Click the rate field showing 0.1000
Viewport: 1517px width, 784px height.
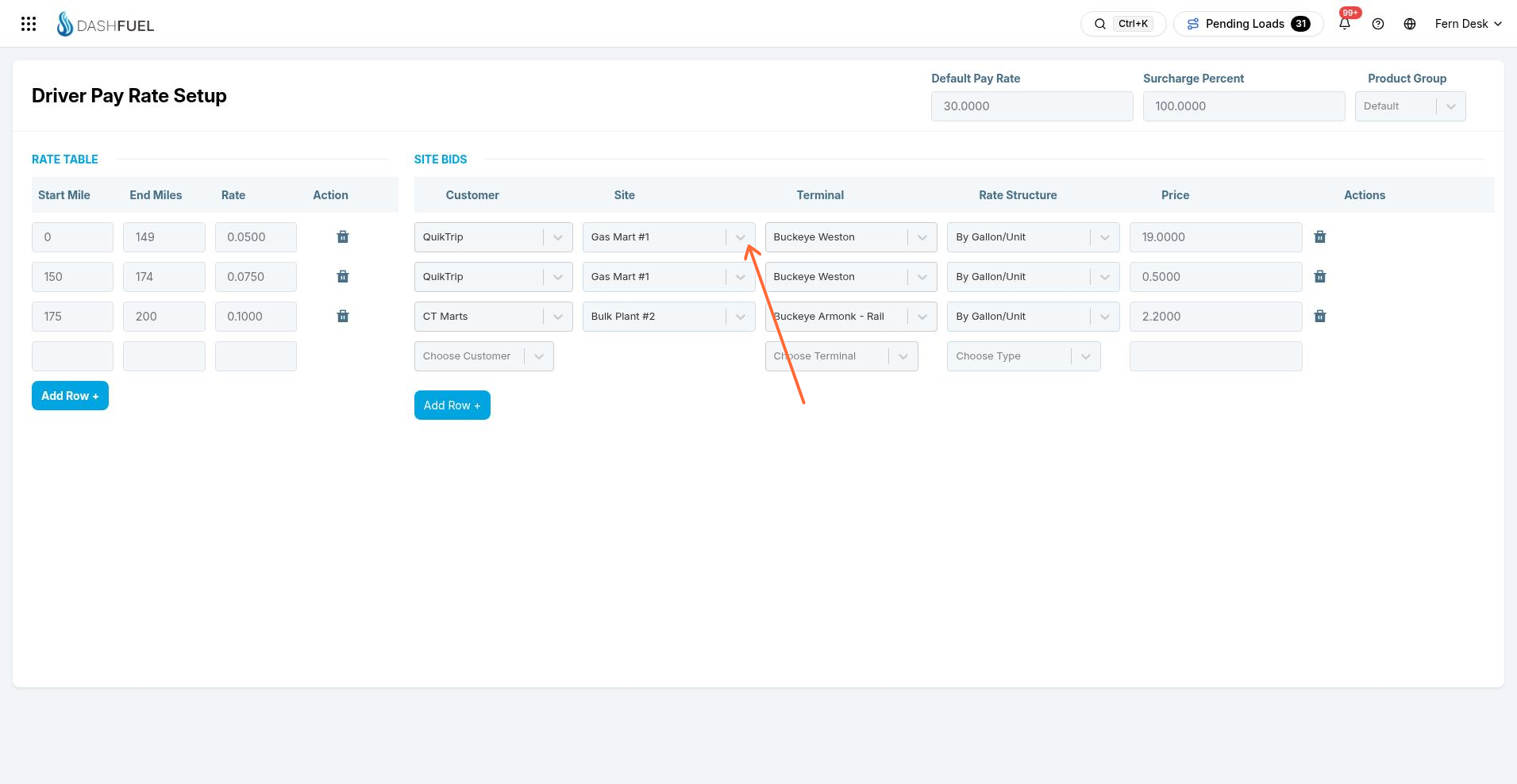(x=256, y=317)
